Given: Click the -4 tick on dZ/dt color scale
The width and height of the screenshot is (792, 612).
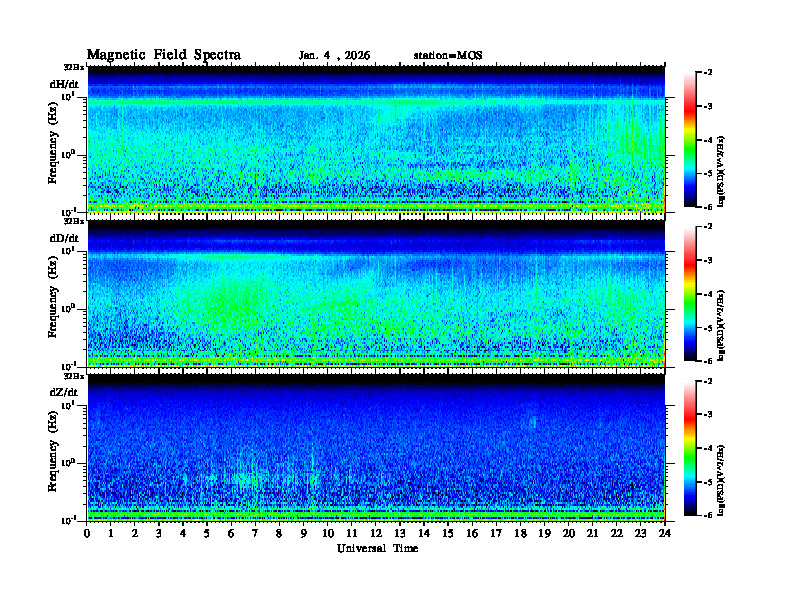Looking at the screenshot, I should click(x=708, y=448).
